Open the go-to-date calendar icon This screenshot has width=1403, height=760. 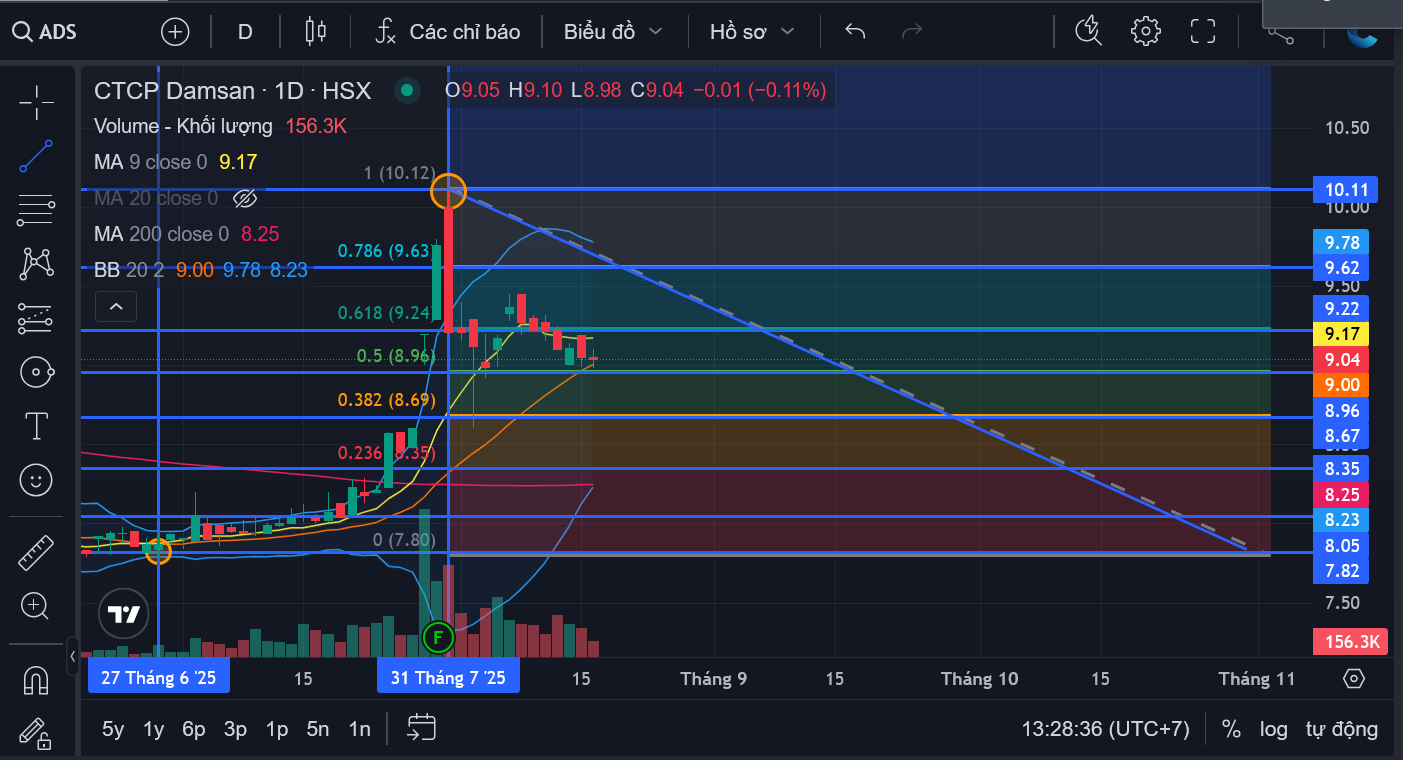[422, 728]
